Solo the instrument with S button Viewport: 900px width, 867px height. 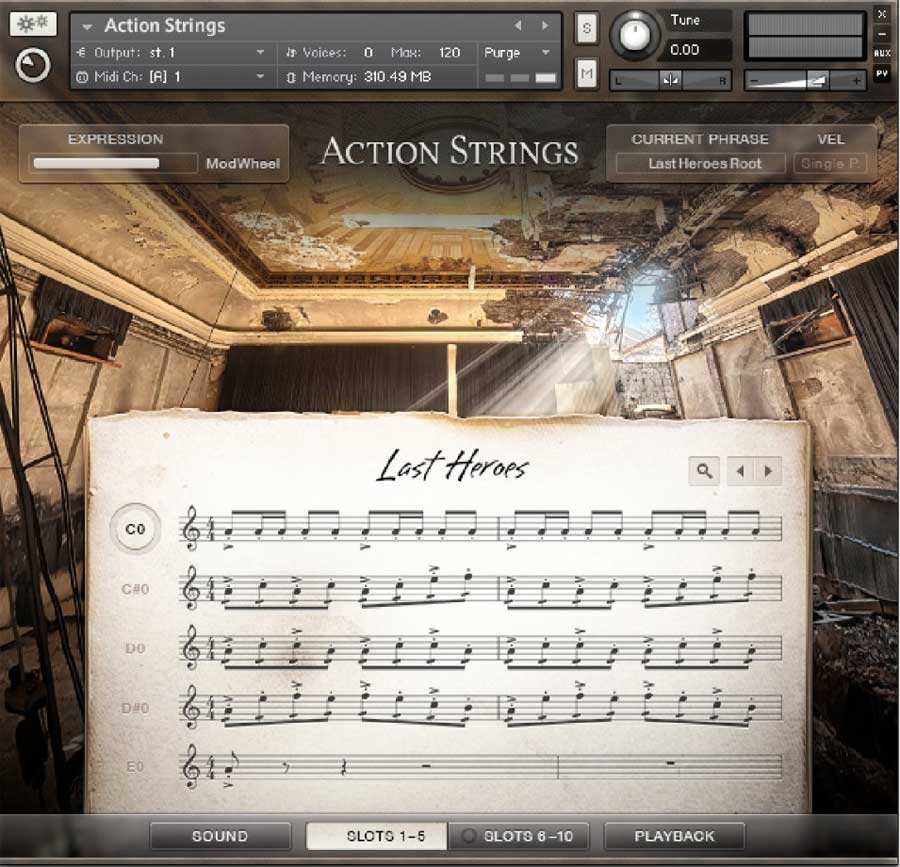tap(586, 28)
